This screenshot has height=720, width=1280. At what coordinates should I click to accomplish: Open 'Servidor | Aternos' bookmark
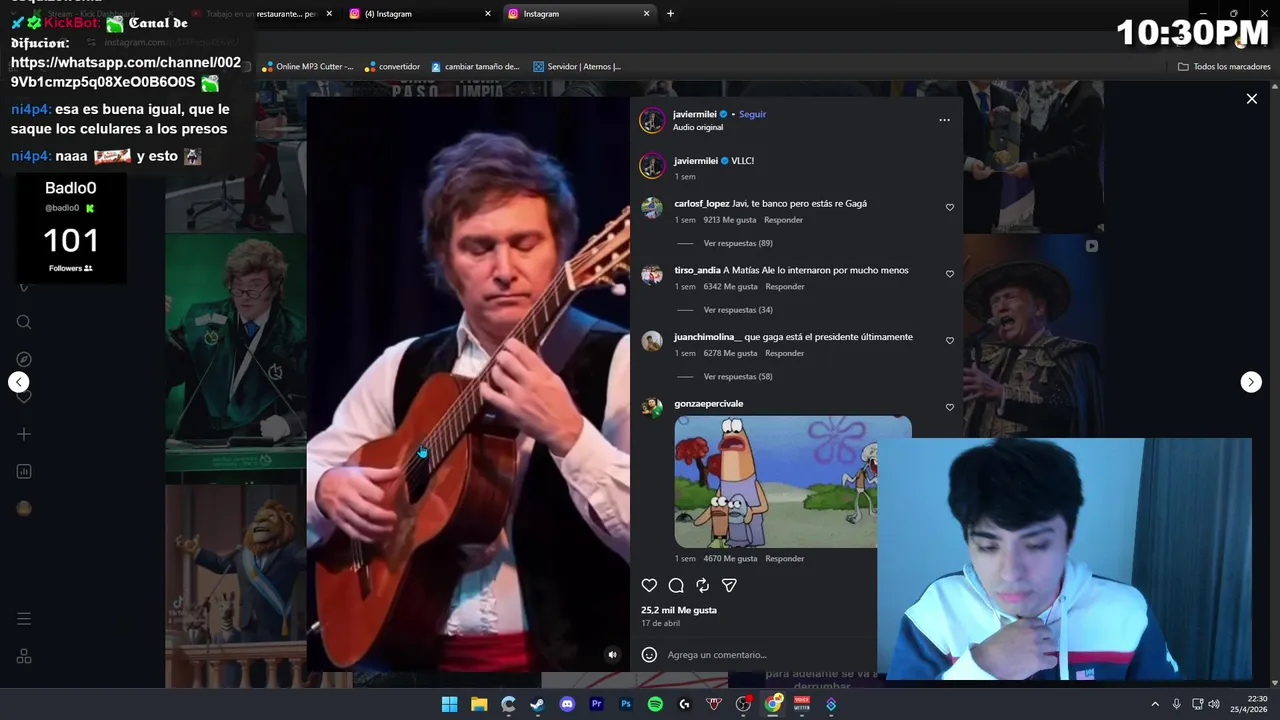point(577,67)
